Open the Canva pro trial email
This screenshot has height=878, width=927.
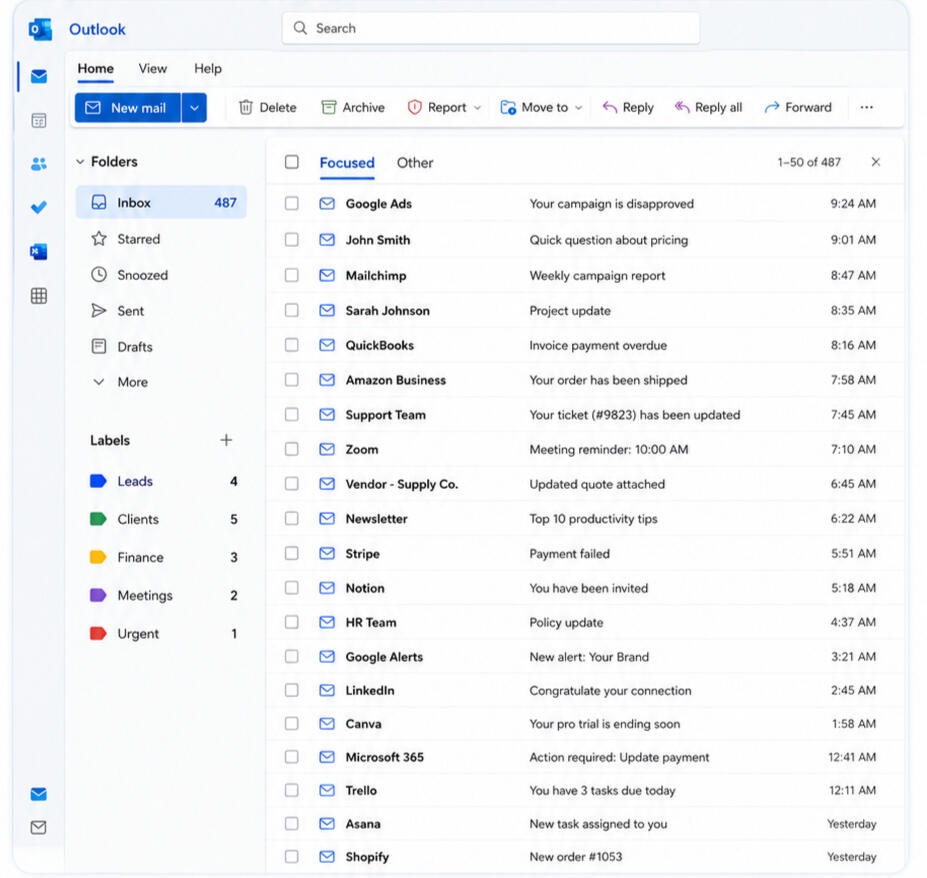click(x=585, y=724)
